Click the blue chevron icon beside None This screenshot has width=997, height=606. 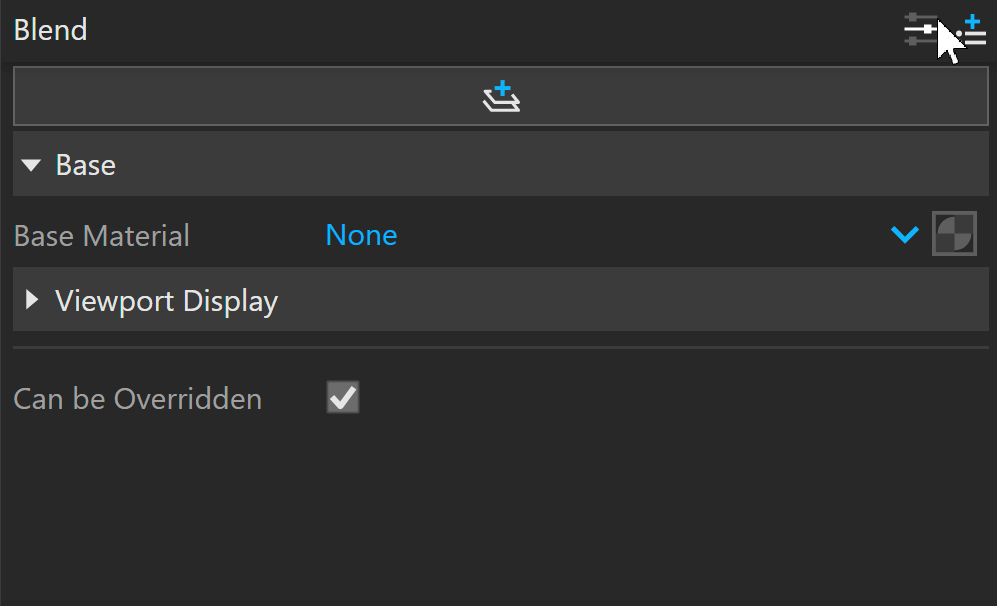pyautogui.click(x=904, y=235)
